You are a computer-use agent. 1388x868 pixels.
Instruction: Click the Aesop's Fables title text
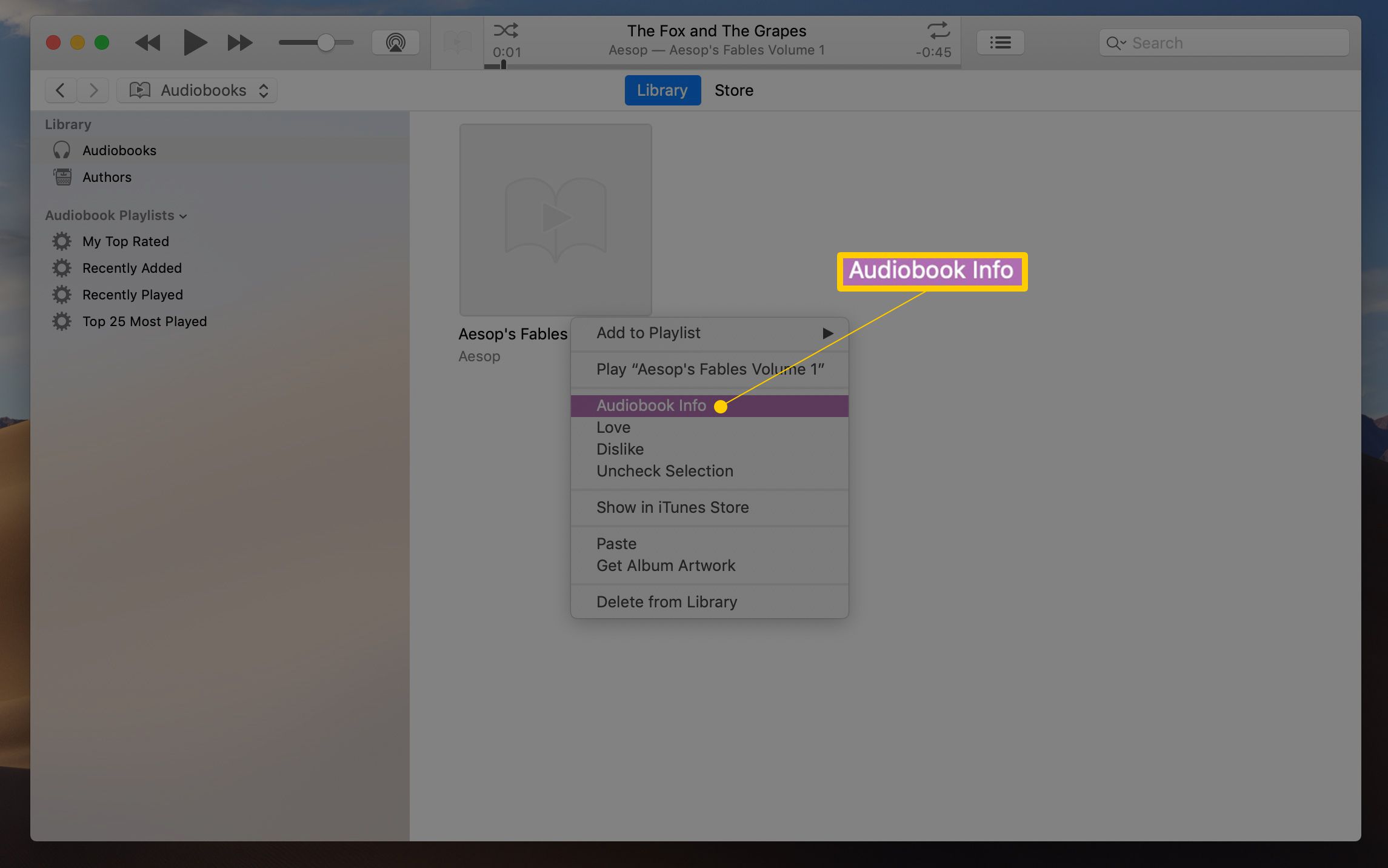tap(513, 334)
